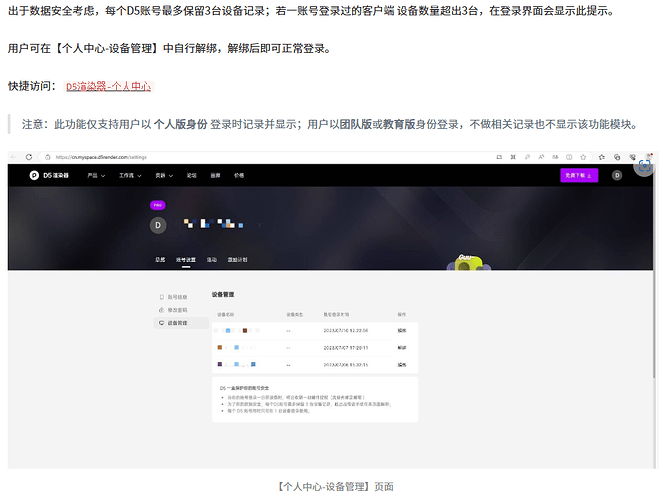Switch to the 活动 tab

(x=212, y=260)
